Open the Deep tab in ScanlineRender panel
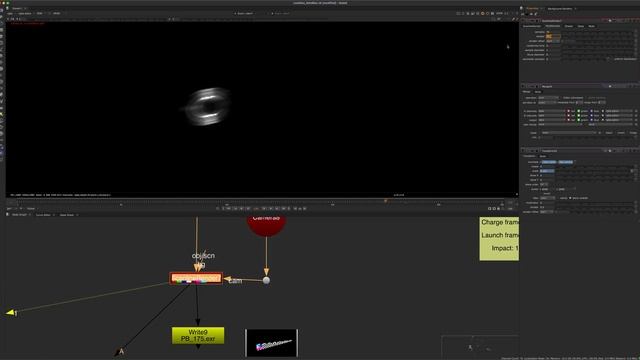Image resolution: width=640 pixels, height=360 pixels. 580,26
